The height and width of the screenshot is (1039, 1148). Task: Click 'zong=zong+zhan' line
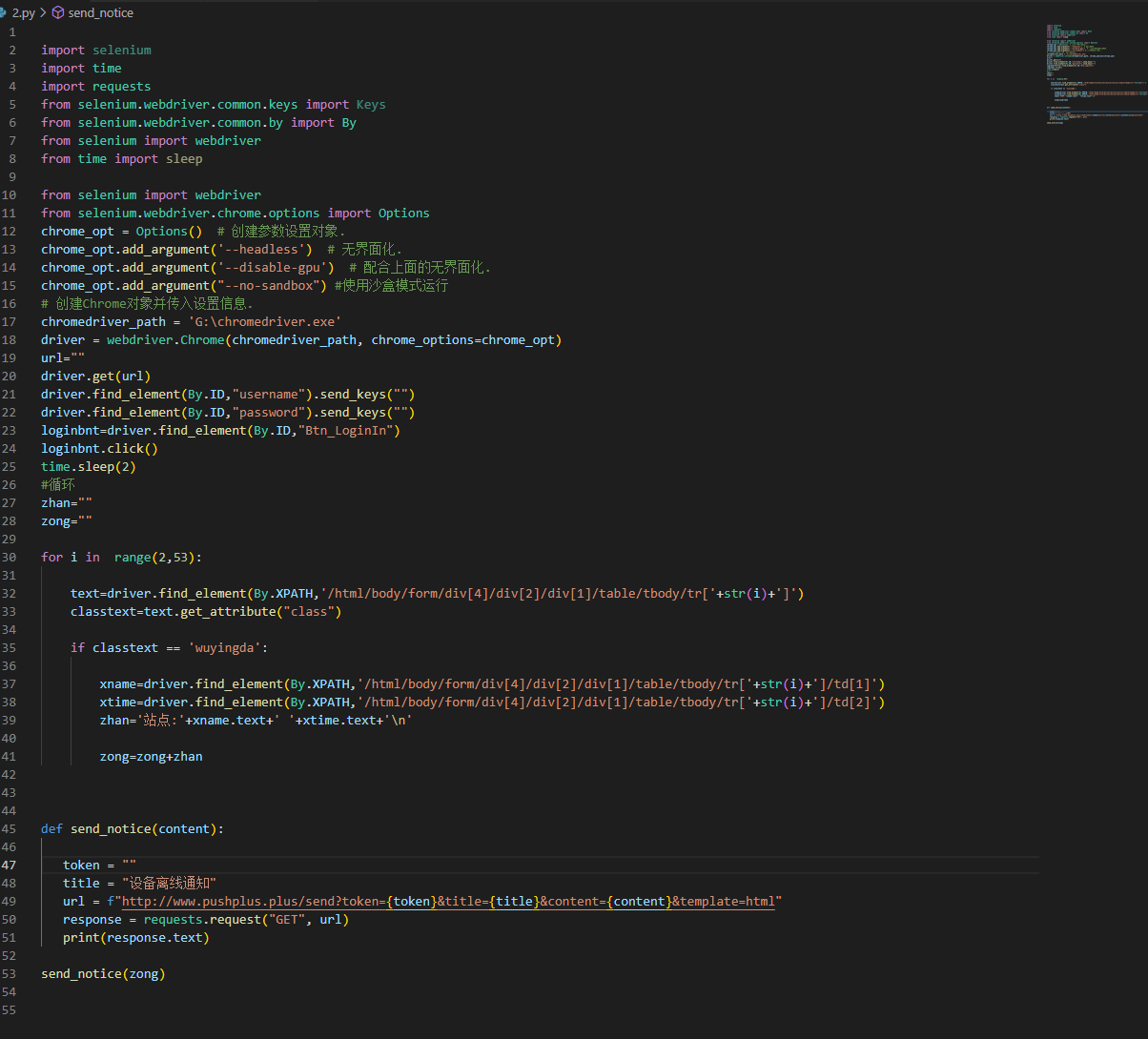point(152,756)
